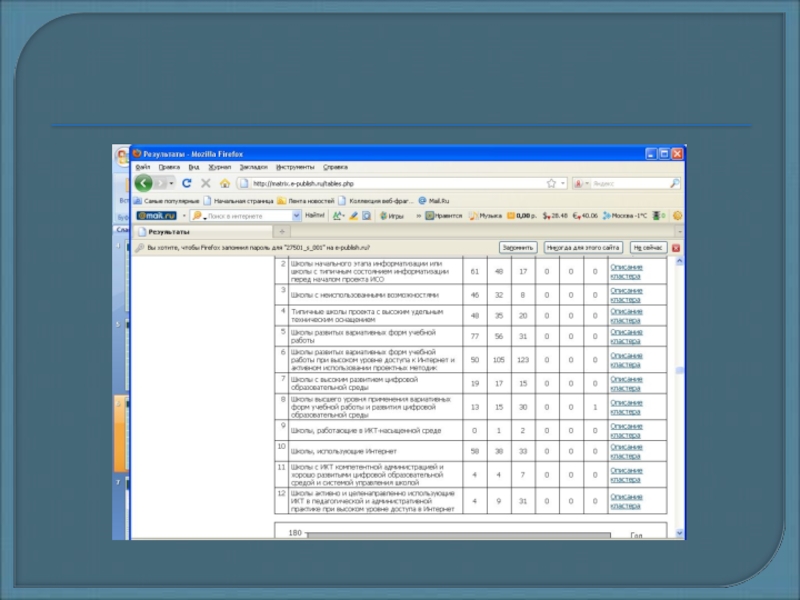The height and width of the screenshot is (600, 800).
Task: Click the grey Forward arrow button
Action: coord(161,183)
